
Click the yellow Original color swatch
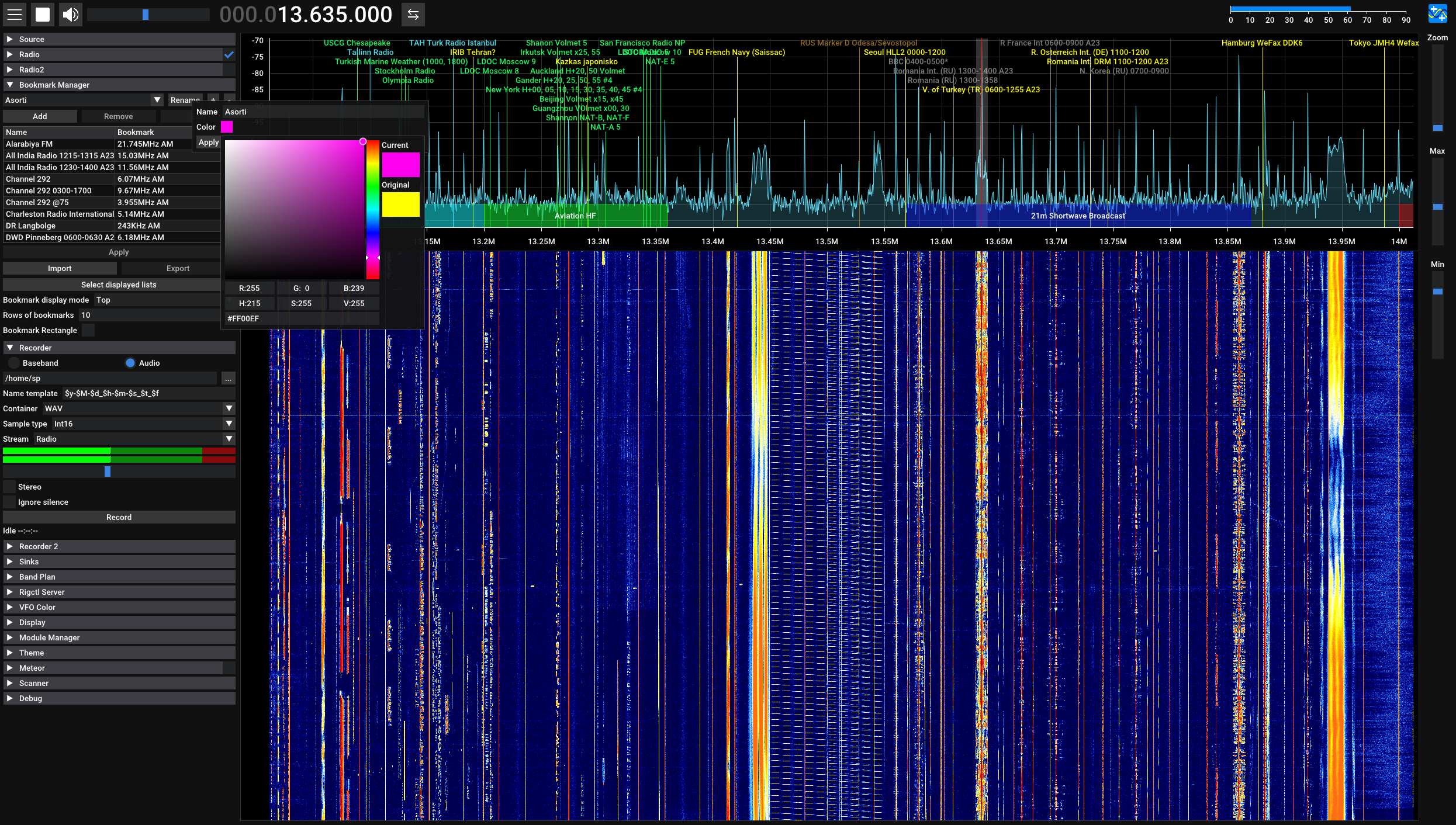pos(400,204)
